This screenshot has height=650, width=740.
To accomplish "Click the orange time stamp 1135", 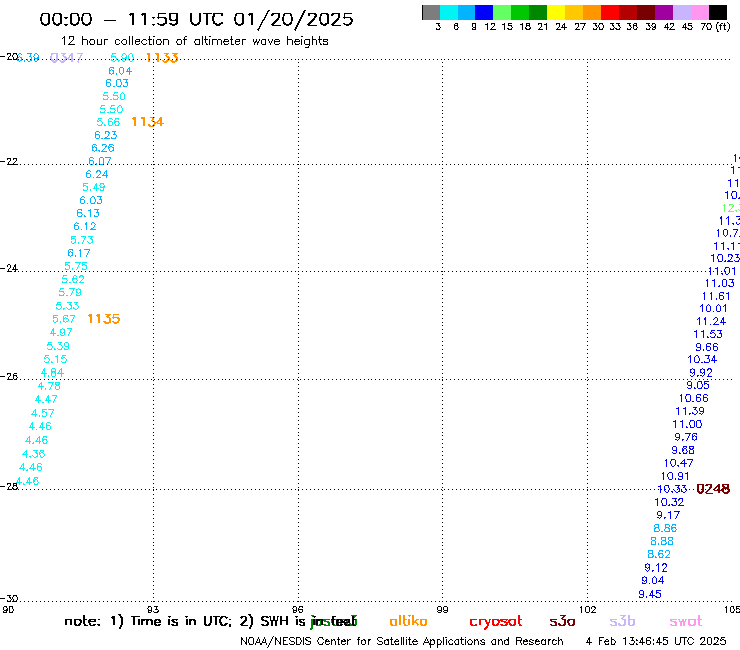I will [104, 319].
